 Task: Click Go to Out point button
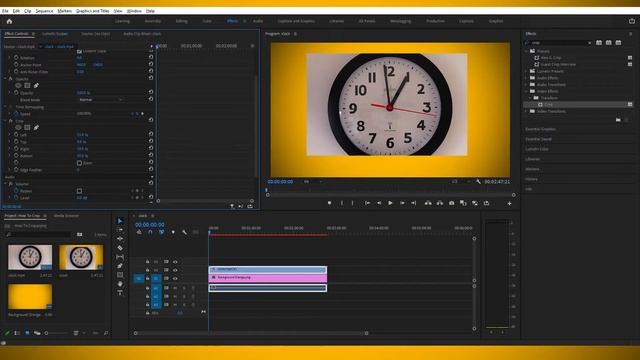(413, 203)
